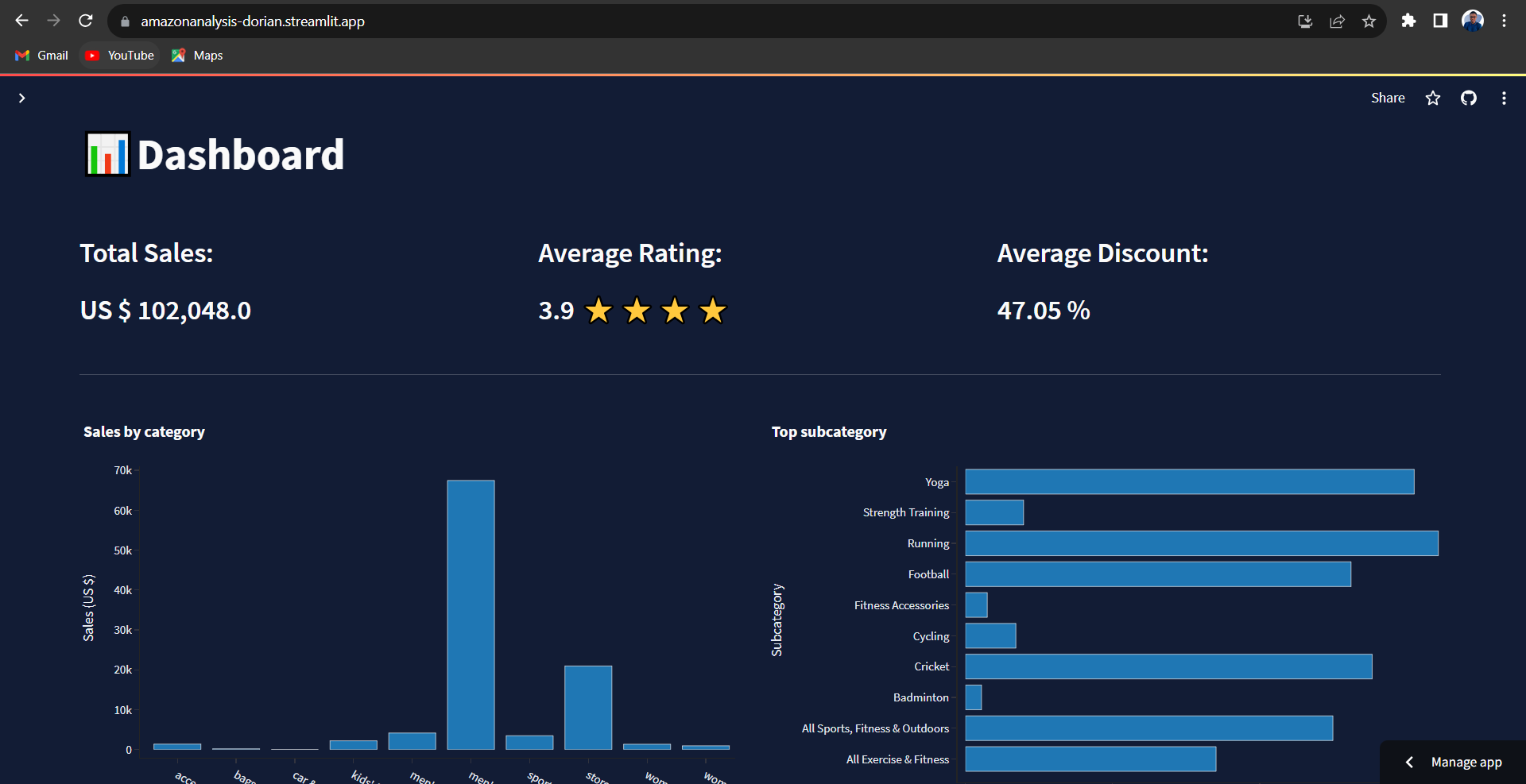Image resolution: width=1526 pixels, height=784 pixels.
Task: Click install app icon in address bar
Action: pyautogui.click(x=1305, y=21)
